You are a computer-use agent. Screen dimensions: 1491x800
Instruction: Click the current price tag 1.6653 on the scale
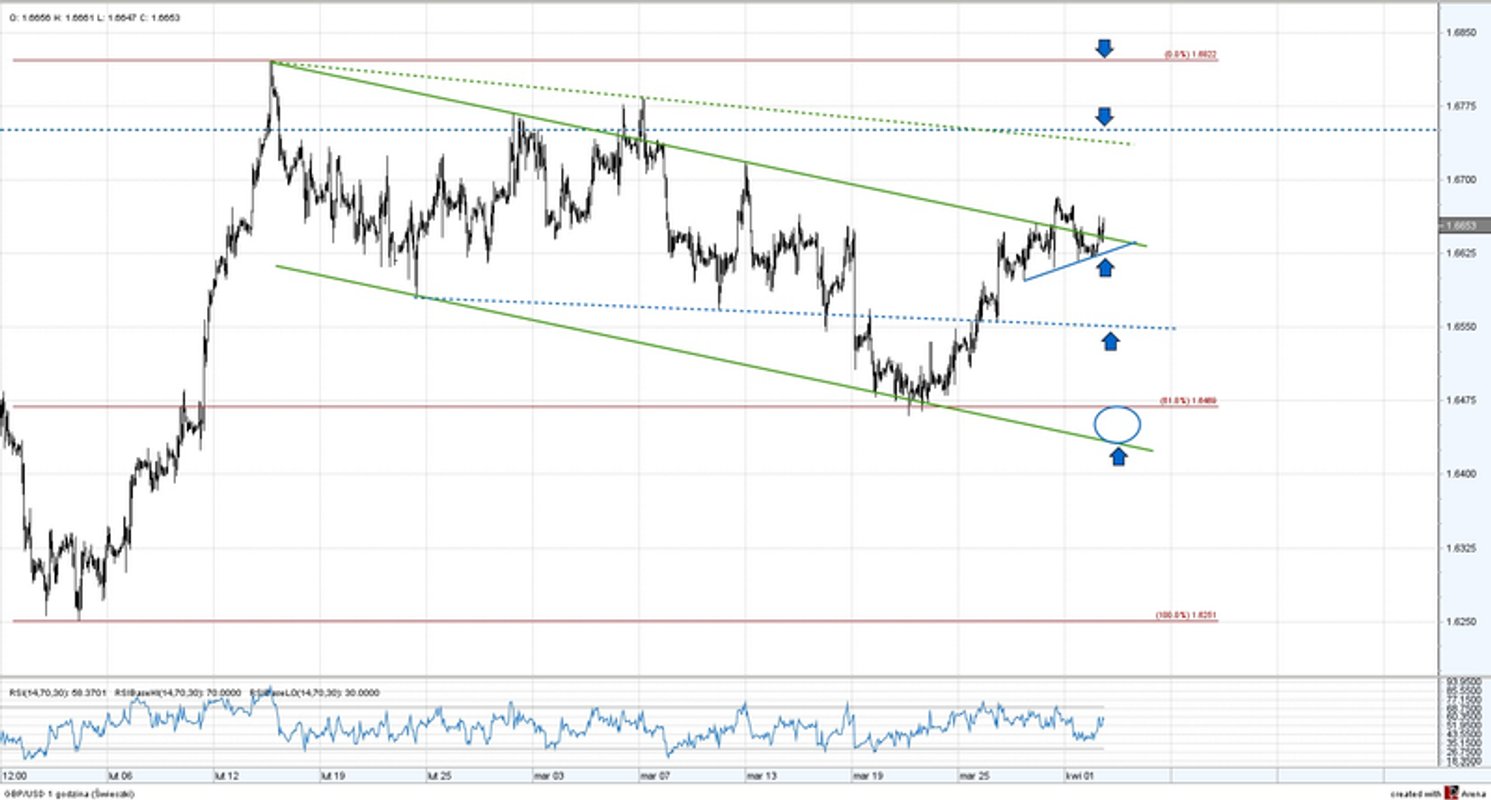(1460, 227)
